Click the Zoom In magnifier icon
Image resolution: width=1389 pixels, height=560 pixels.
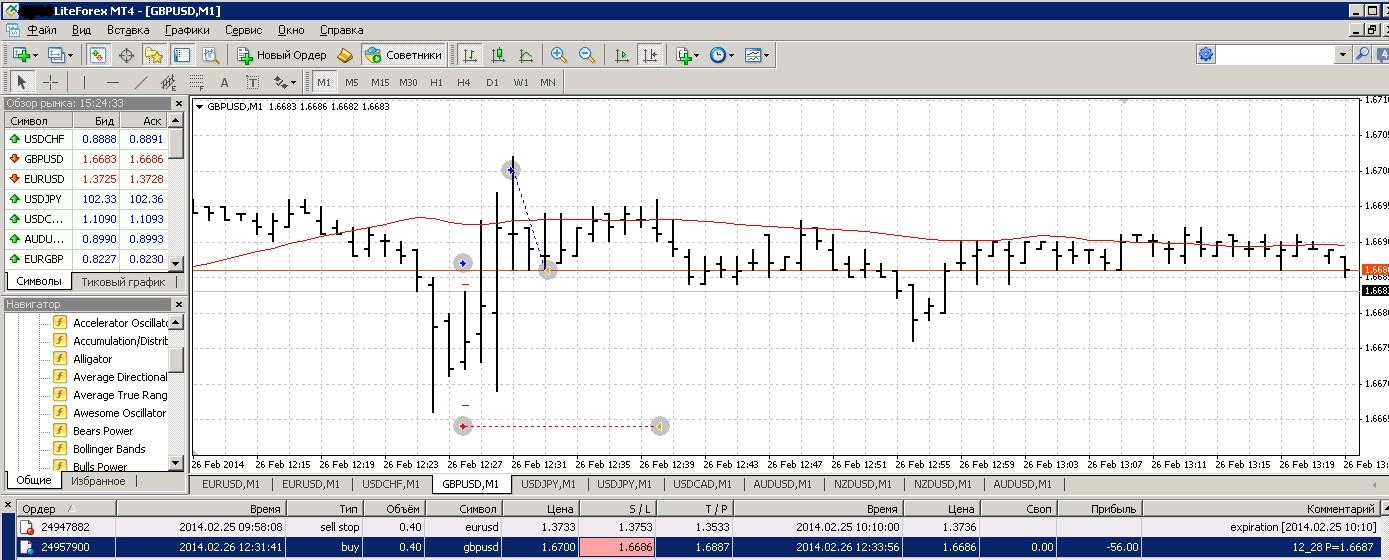point(559,56)
